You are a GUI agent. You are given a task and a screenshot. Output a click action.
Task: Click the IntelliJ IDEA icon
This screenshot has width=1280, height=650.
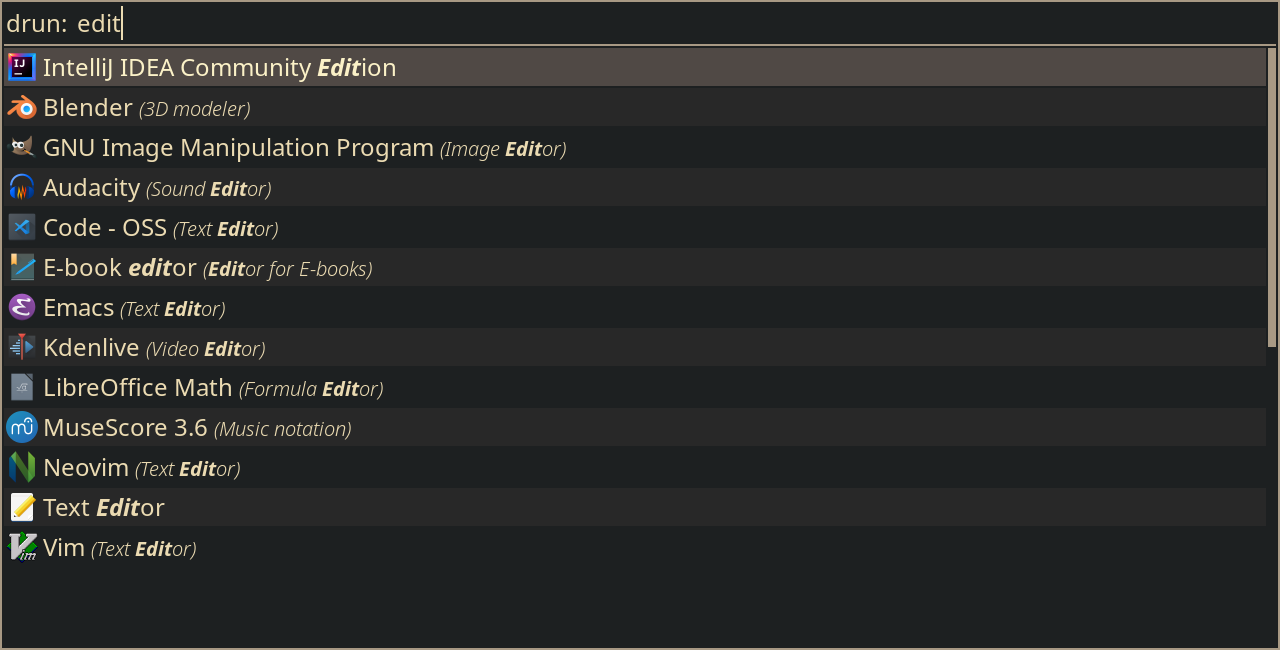click(x=22, y=67)
